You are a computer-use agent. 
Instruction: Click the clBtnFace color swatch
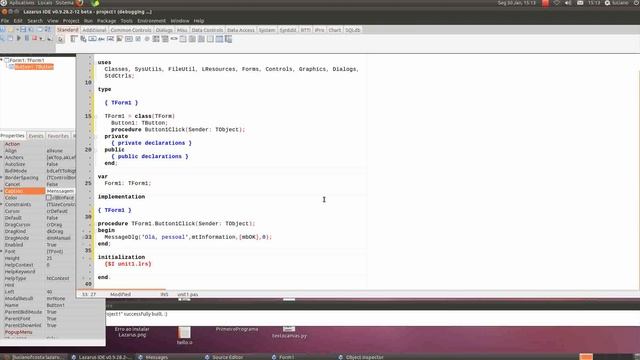(49, 198)
